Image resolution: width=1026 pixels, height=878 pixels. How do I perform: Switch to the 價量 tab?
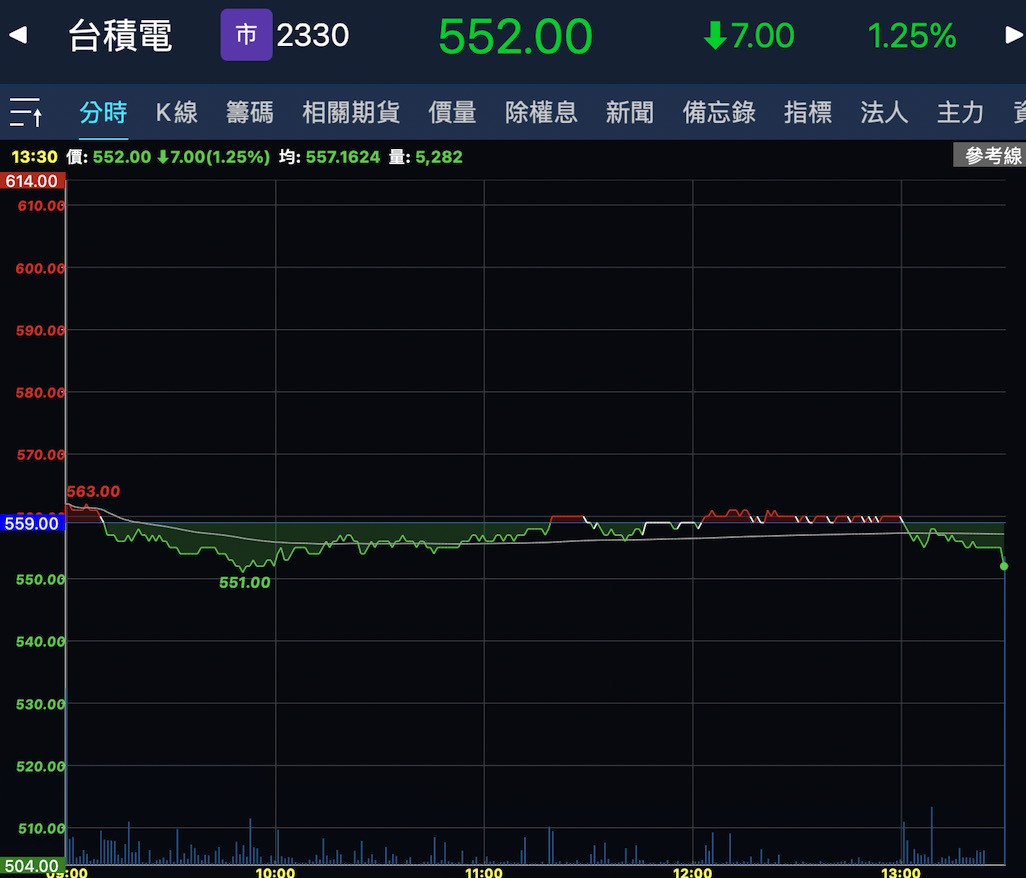[452, 112]
